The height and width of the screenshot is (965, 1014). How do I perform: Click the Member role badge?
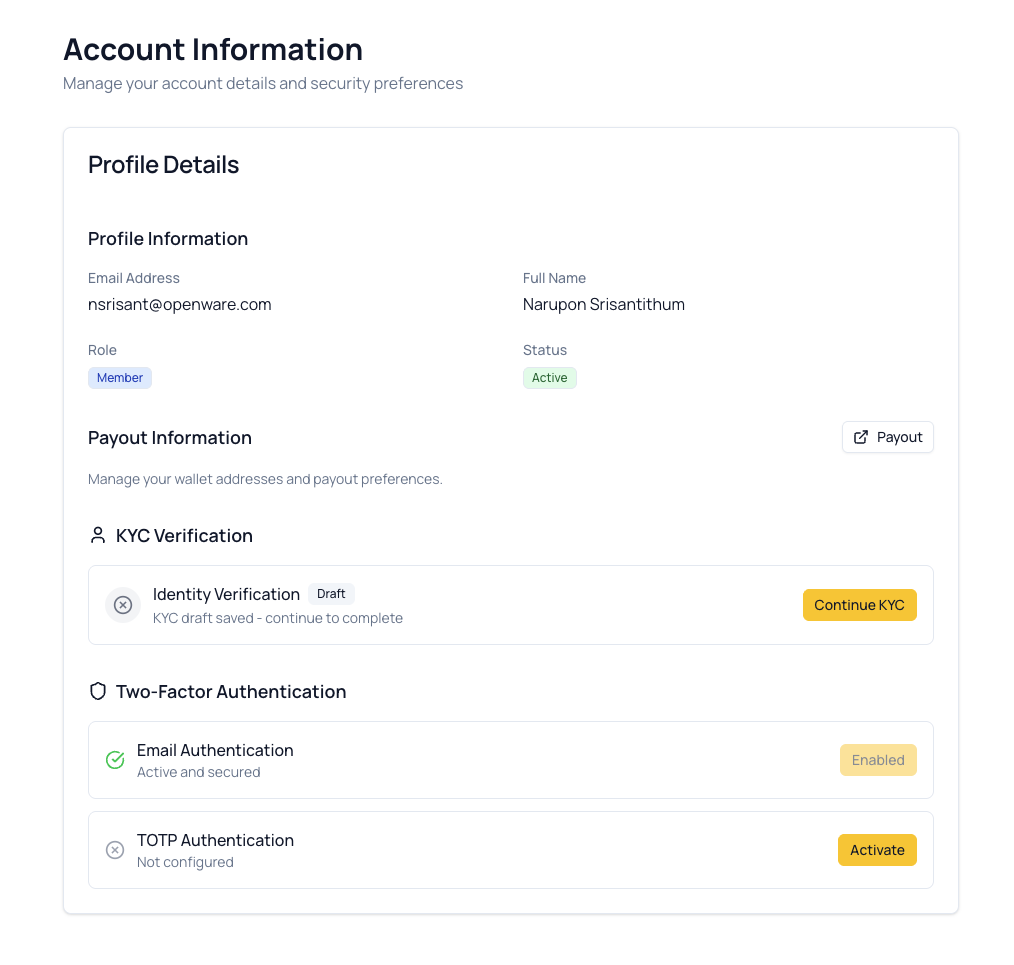120,377
